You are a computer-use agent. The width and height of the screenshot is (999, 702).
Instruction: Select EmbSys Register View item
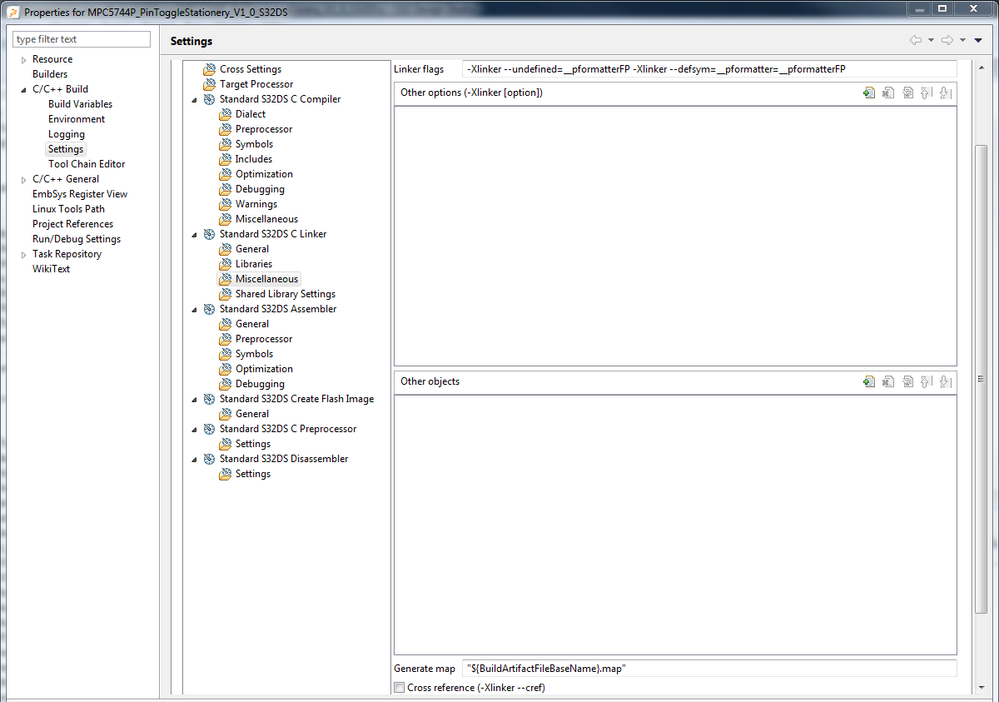click(x=80, y=194)
